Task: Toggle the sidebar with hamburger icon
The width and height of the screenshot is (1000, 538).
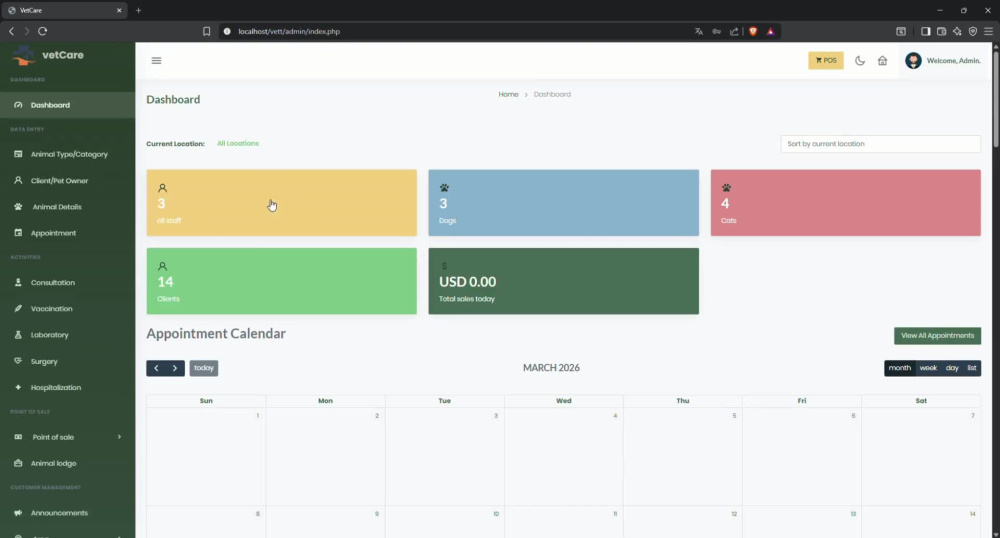Action: pyautogui.click(x=156, y=61)
